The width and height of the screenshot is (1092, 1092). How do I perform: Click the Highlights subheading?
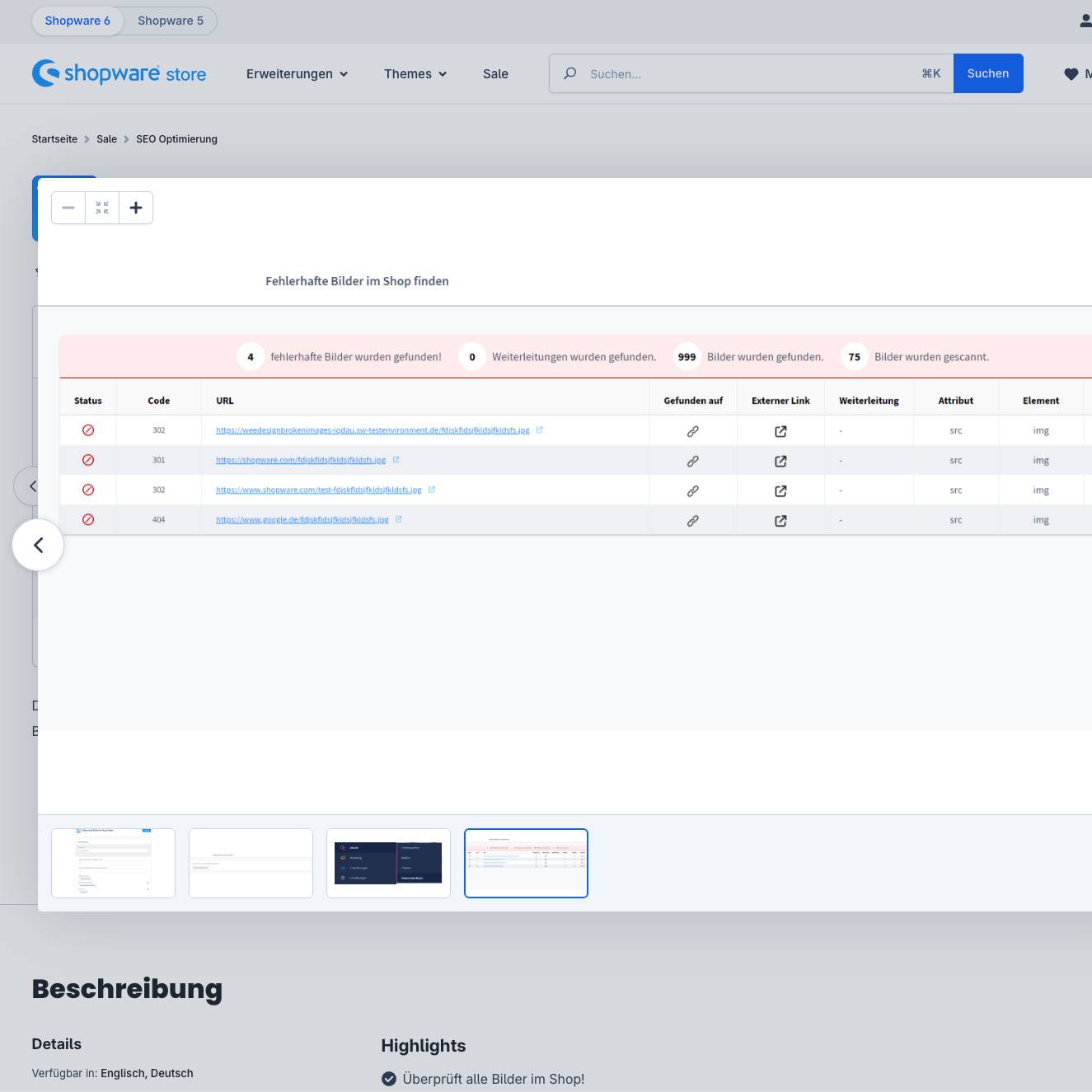tap(424, 1046)
